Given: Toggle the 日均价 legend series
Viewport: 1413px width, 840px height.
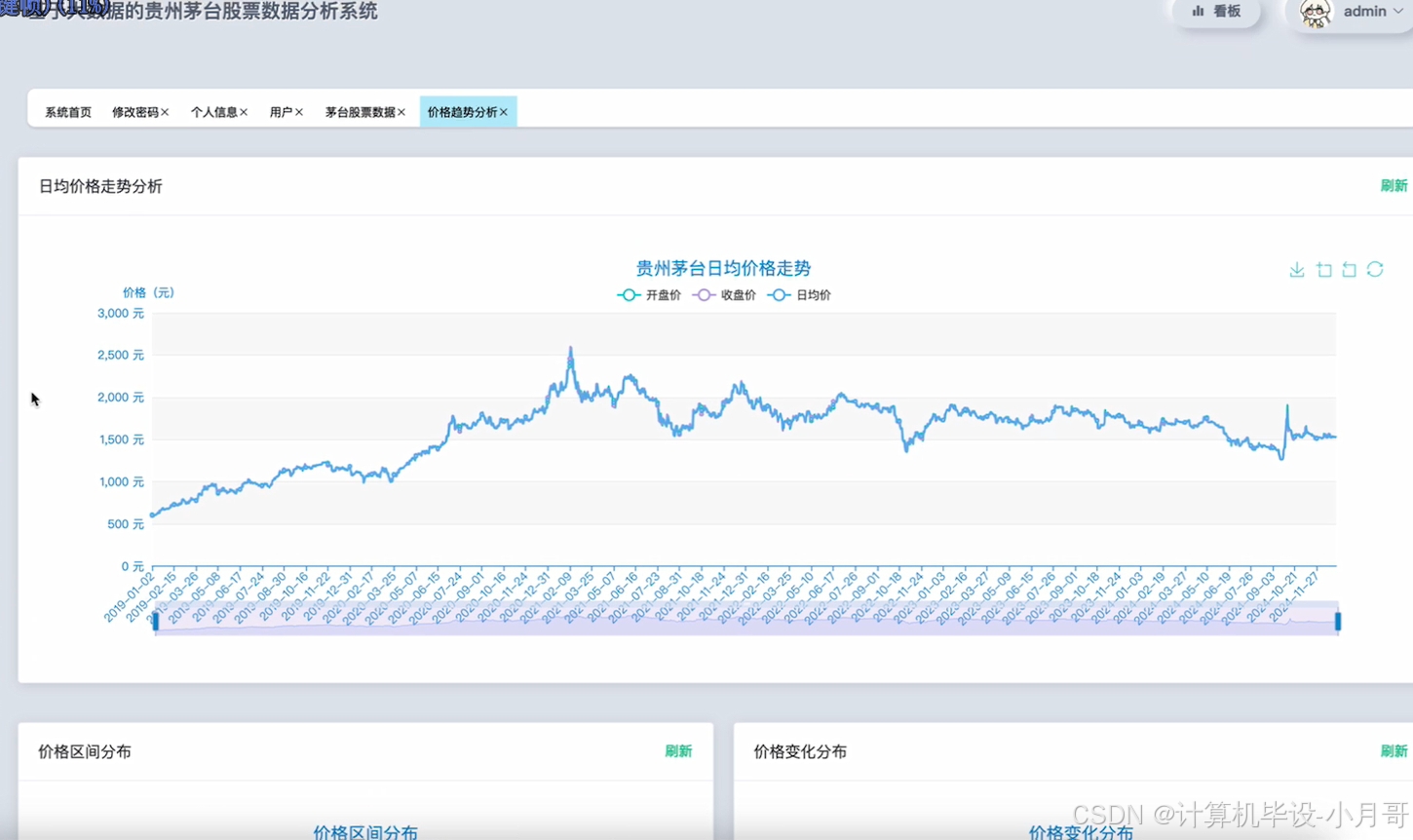Looking at the screenshot, I should click(x=799, y=295).
